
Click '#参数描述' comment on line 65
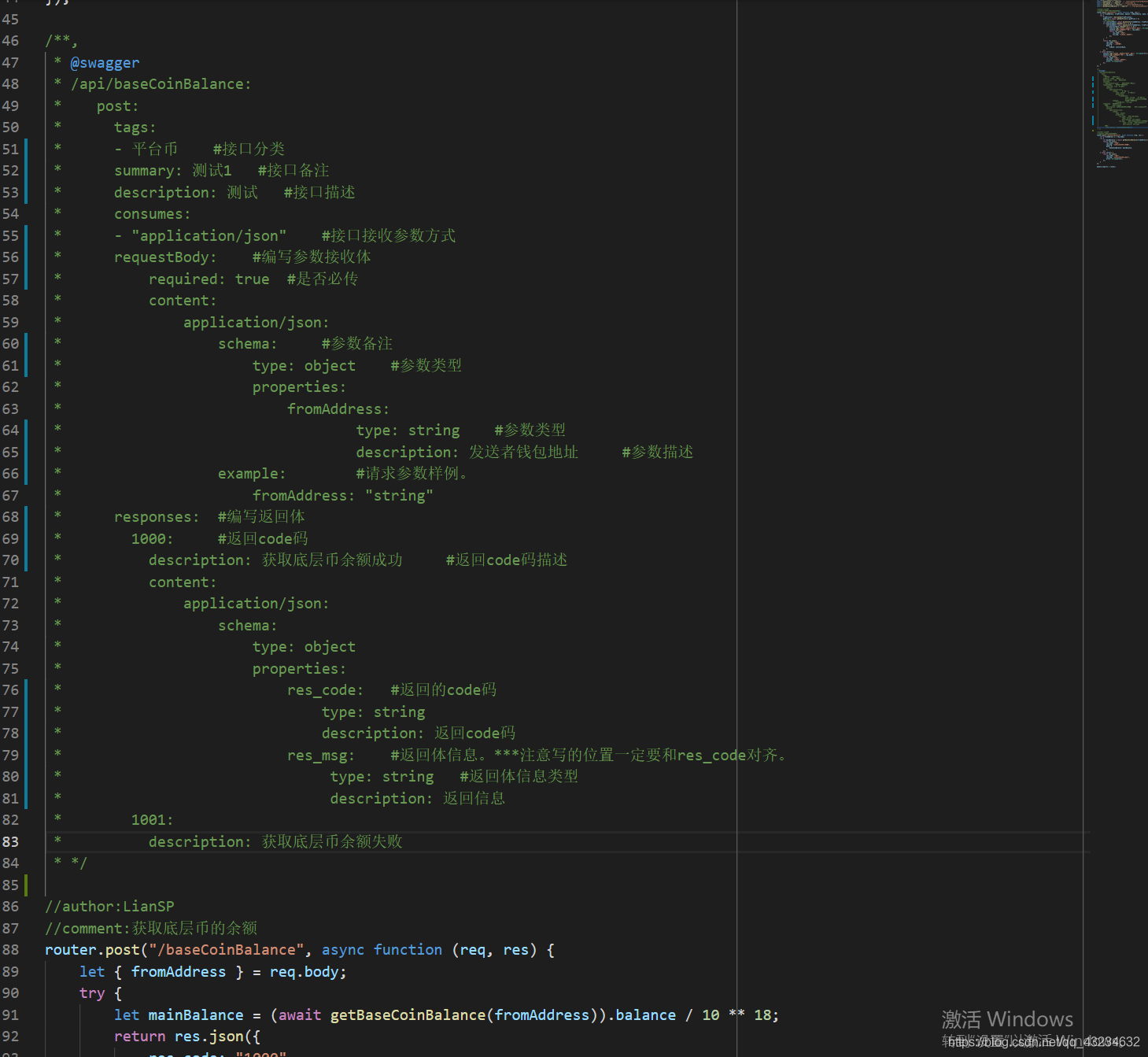coord(658,453)
